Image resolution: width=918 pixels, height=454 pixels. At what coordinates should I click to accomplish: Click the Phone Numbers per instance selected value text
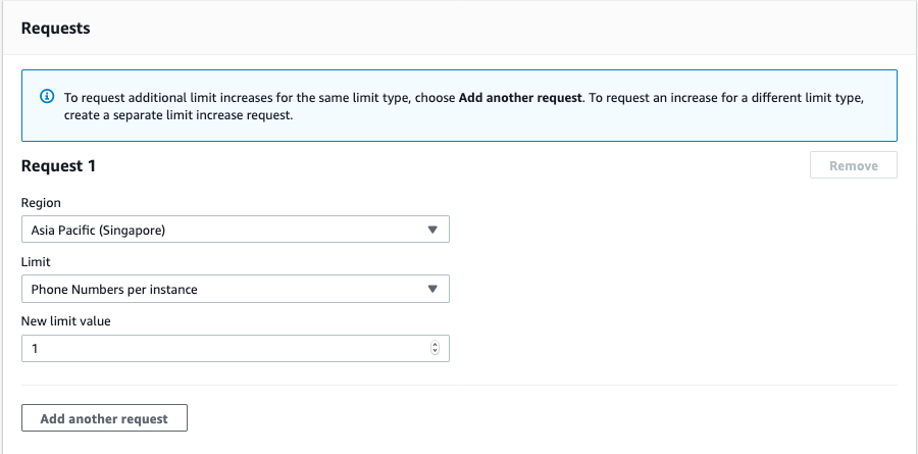pyautogui.click(x=114, y=290)
